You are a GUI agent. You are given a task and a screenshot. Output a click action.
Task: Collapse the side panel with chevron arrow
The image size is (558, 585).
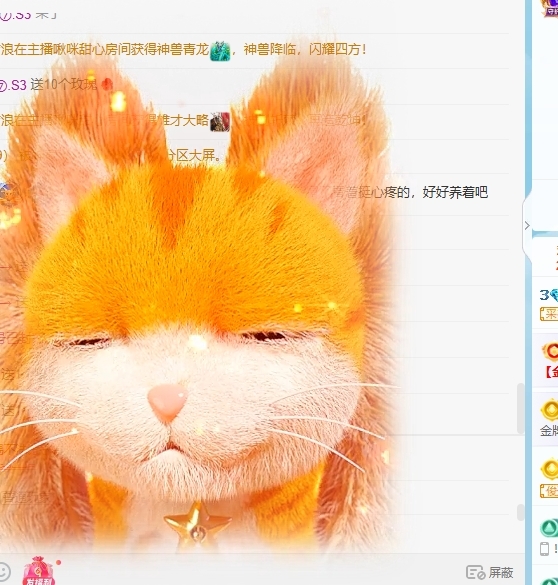click(527, 225)
